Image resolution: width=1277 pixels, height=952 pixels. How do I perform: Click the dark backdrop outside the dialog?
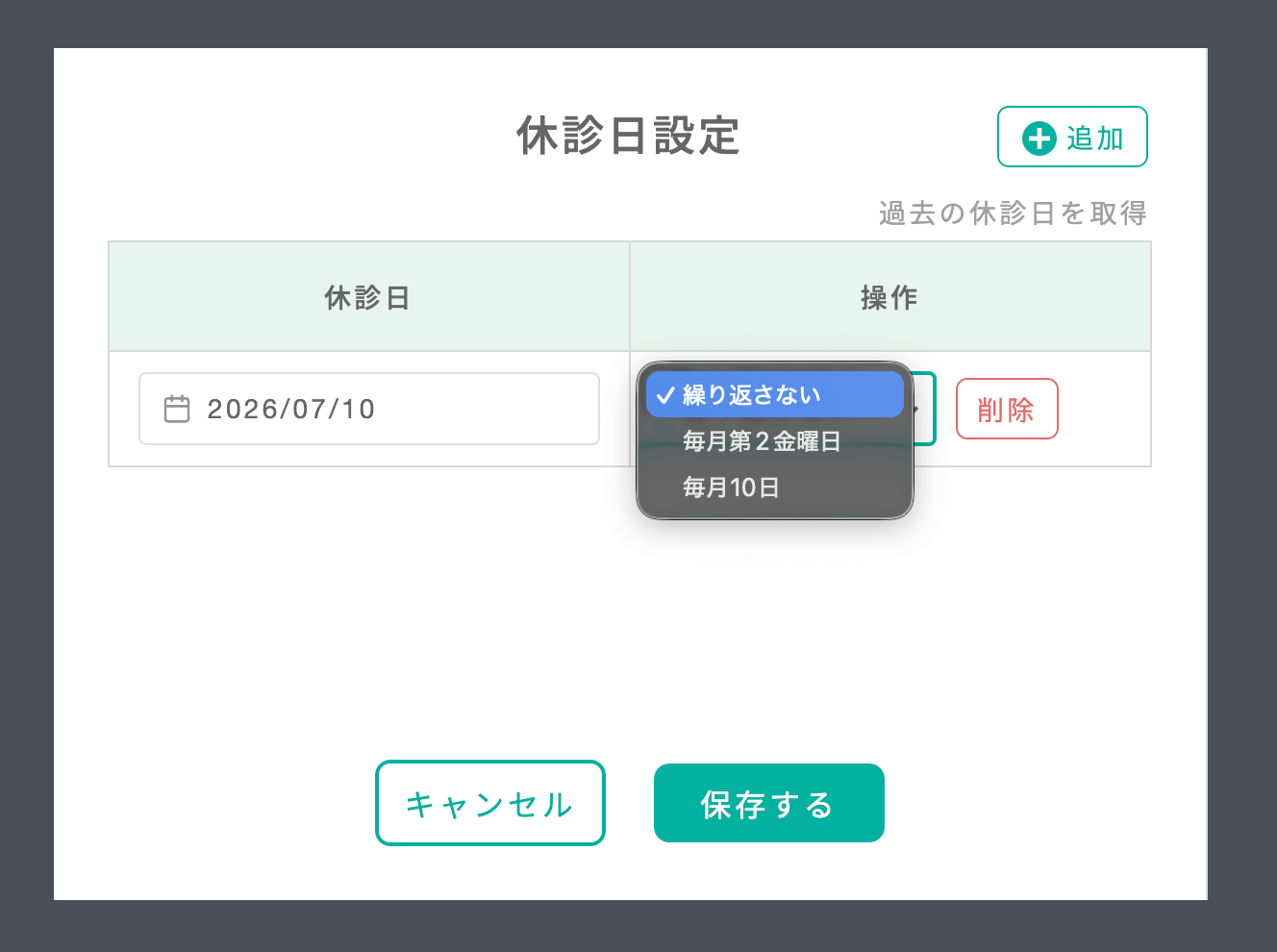coord(26,481)
